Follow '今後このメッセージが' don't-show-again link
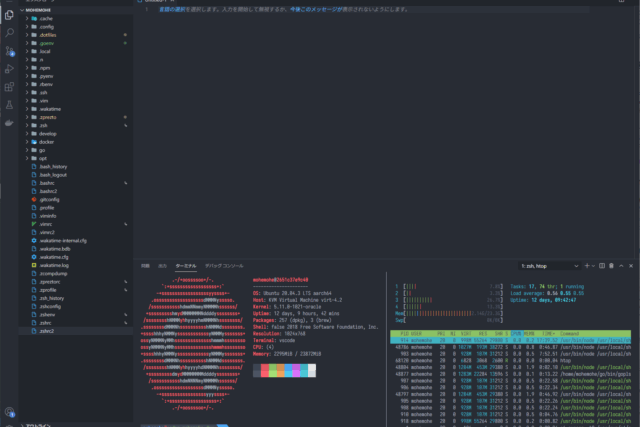This screenshot has height=427, width=640. tap(316, 9)
